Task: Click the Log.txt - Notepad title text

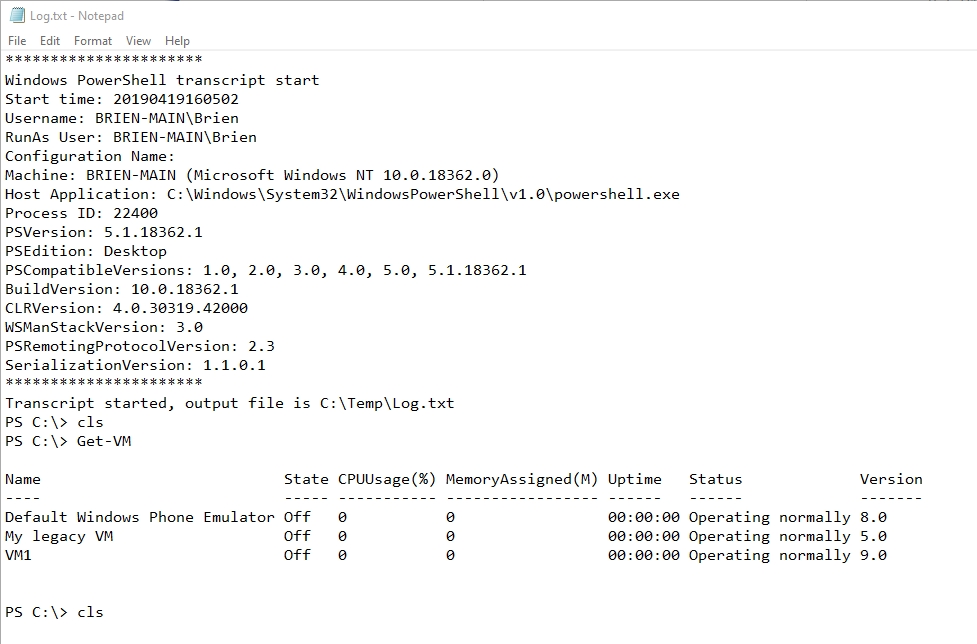Action: pyautogui.click(x=77, y=16)
